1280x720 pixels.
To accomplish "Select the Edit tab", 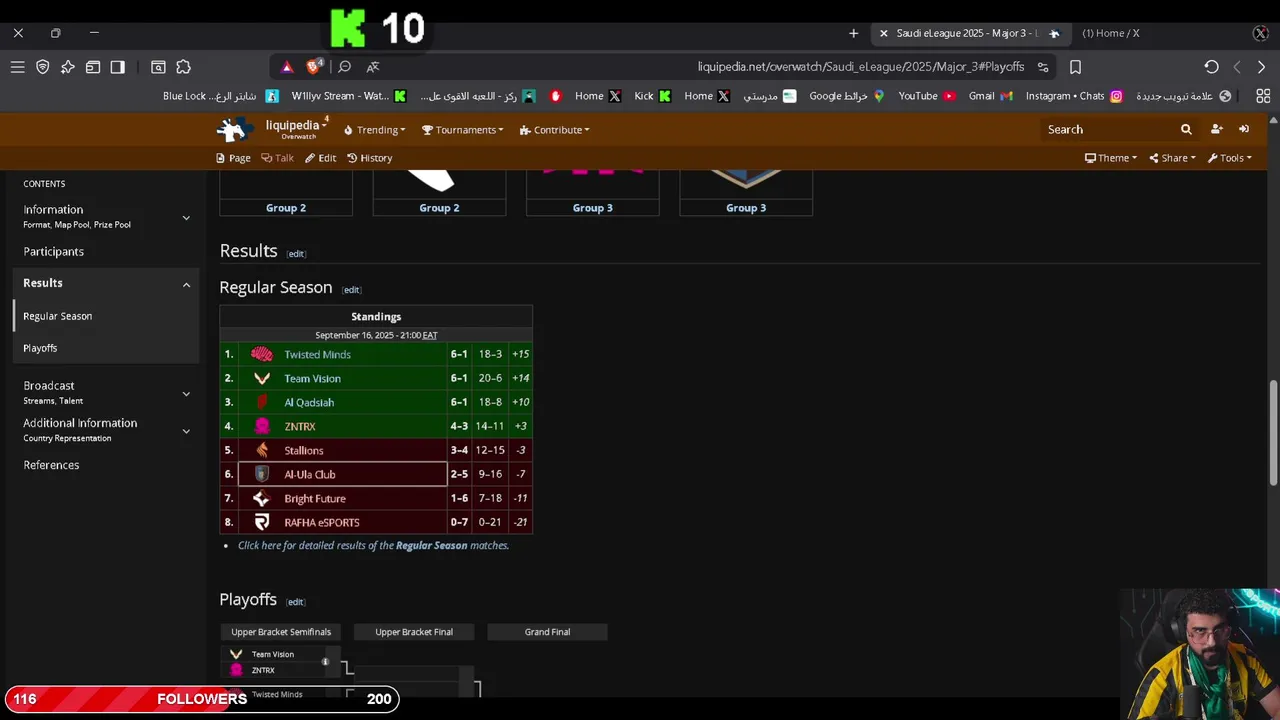I will point(320,158).
